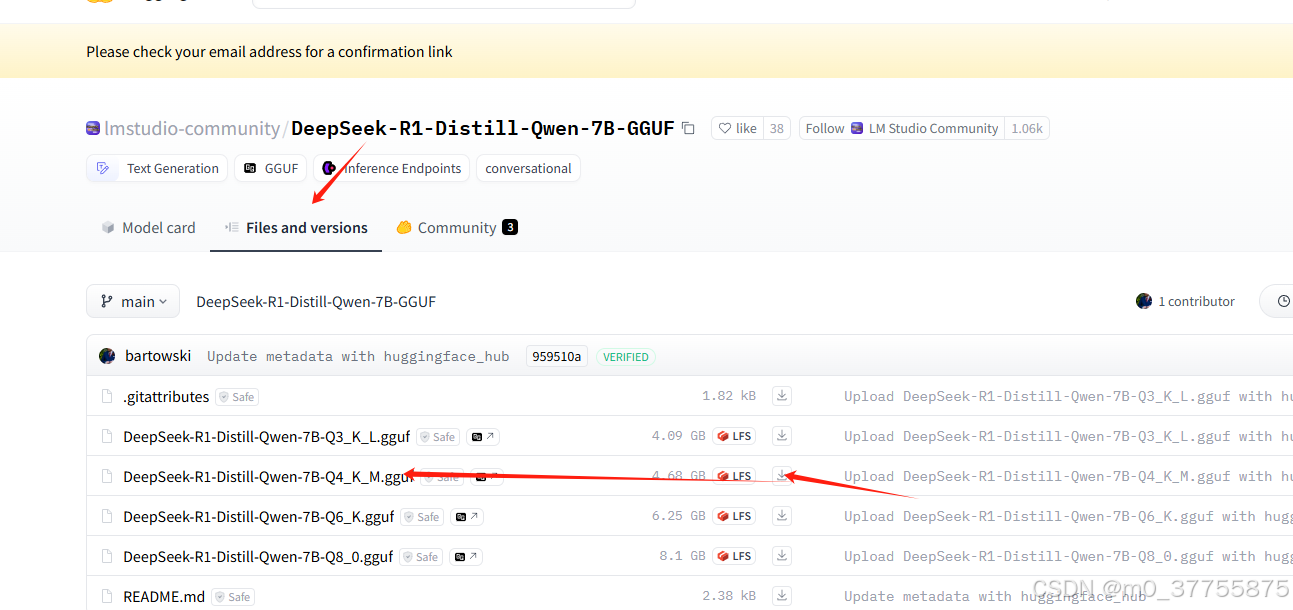Click the 6.25 GB file size

pos(678,516)
